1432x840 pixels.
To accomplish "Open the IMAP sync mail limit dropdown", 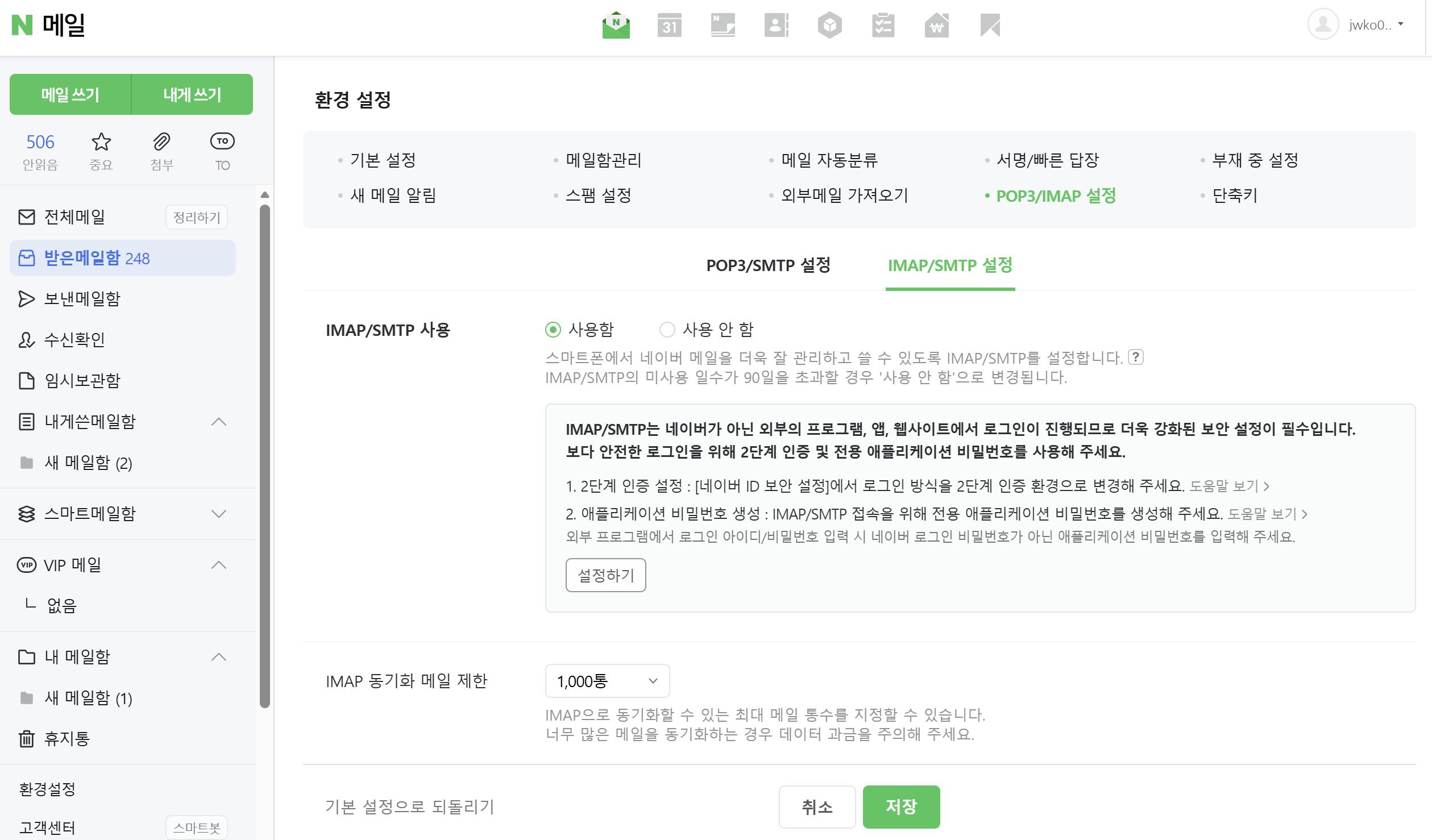I will click(607, 681).
